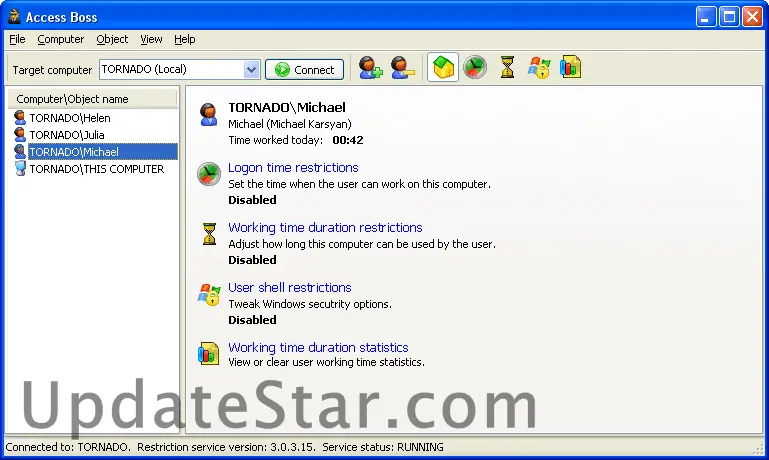The height and width of the screenshot is (460, 769).
Task: Open user shell restrictions toolbar icon
Action: click(x=539, y=67)
